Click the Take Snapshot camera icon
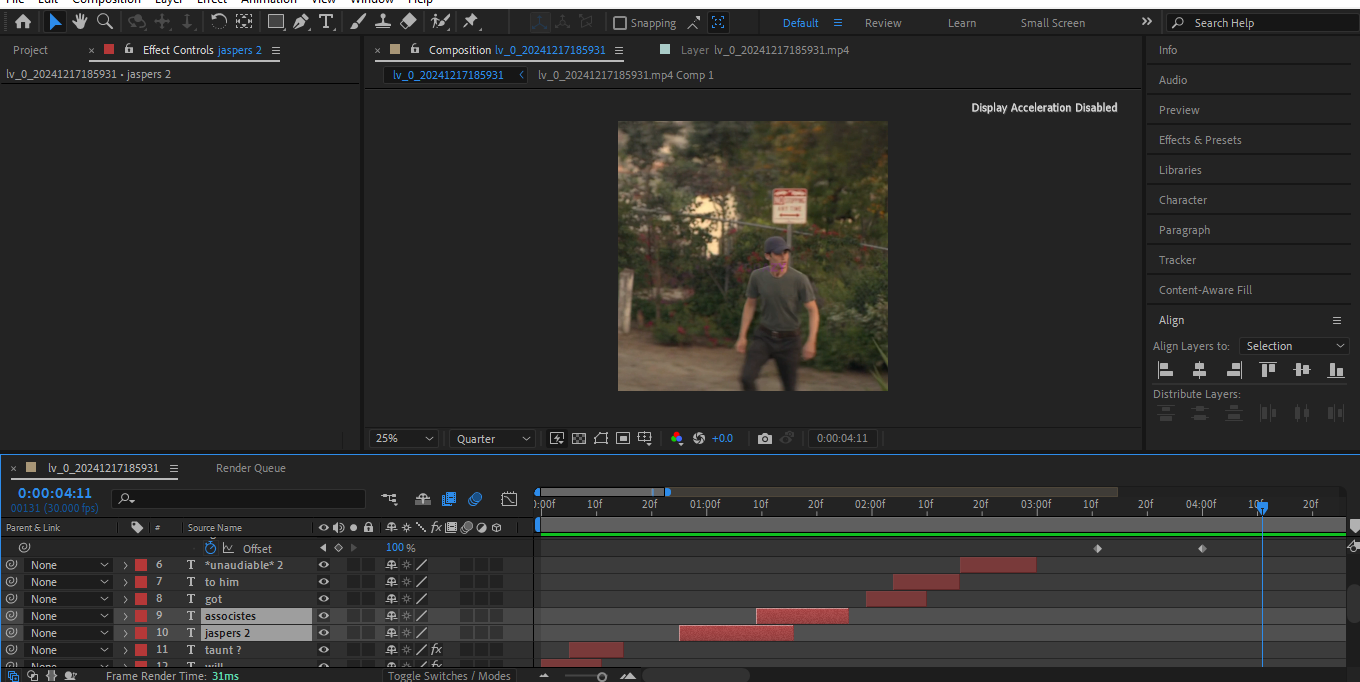The height and width of the screenshot is (682, 1360). (765, 438)
